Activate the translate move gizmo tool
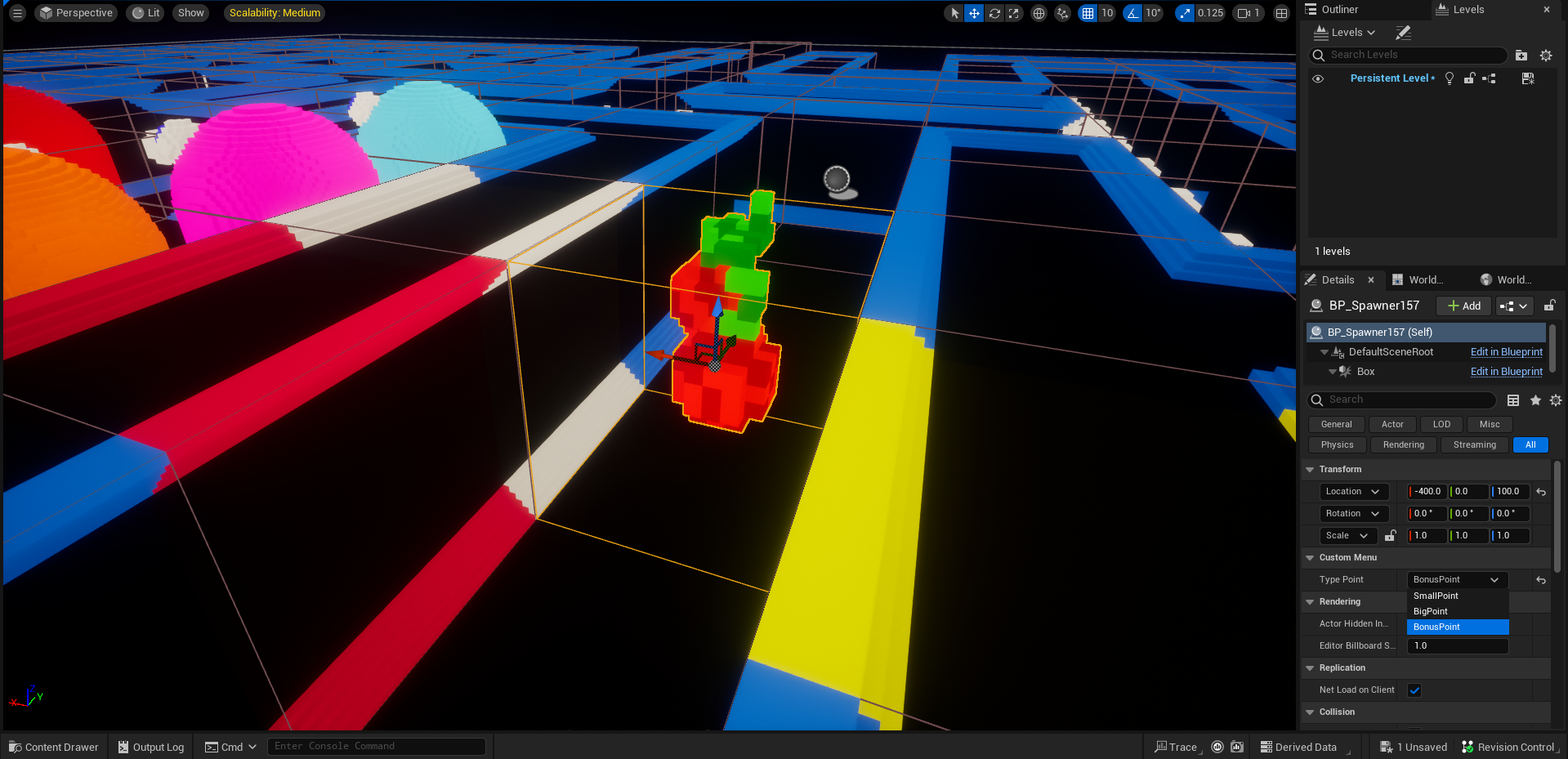Screen dimensions: 1568x759 (x=974, y=13)
